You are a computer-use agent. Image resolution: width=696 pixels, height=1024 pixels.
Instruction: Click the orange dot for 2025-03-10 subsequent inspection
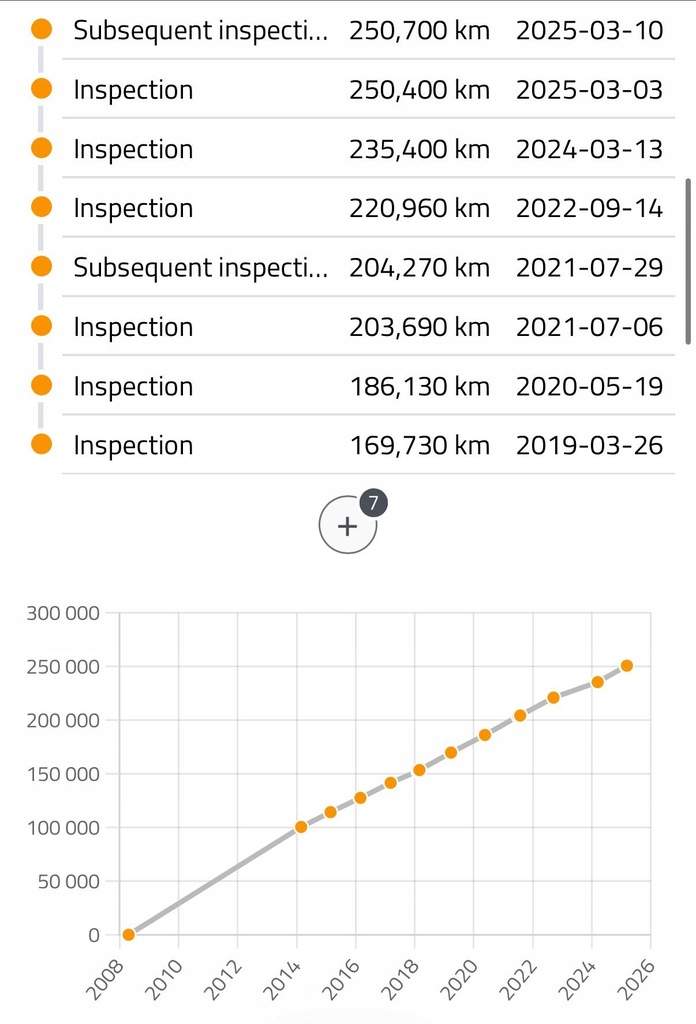(x=42, y=29)
